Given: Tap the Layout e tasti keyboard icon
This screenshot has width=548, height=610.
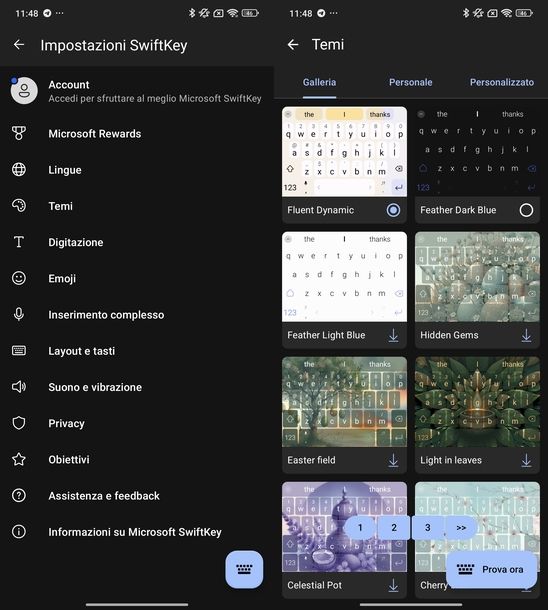Looking at the screenshot, I should (19, 351).
